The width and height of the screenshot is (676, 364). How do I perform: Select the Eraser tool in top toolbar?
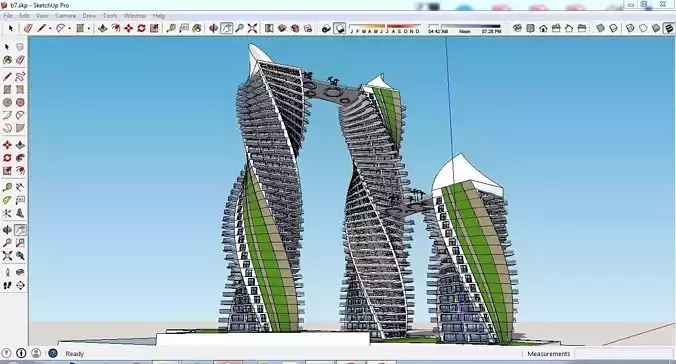click(28, 28)
